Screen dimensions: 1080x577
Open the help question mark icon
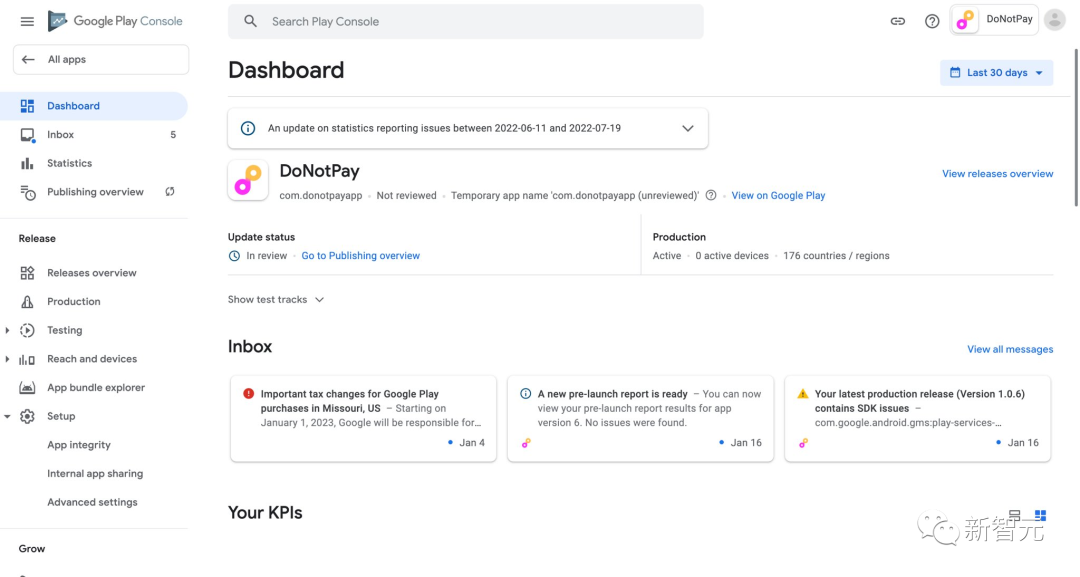[x=932, y=21]
